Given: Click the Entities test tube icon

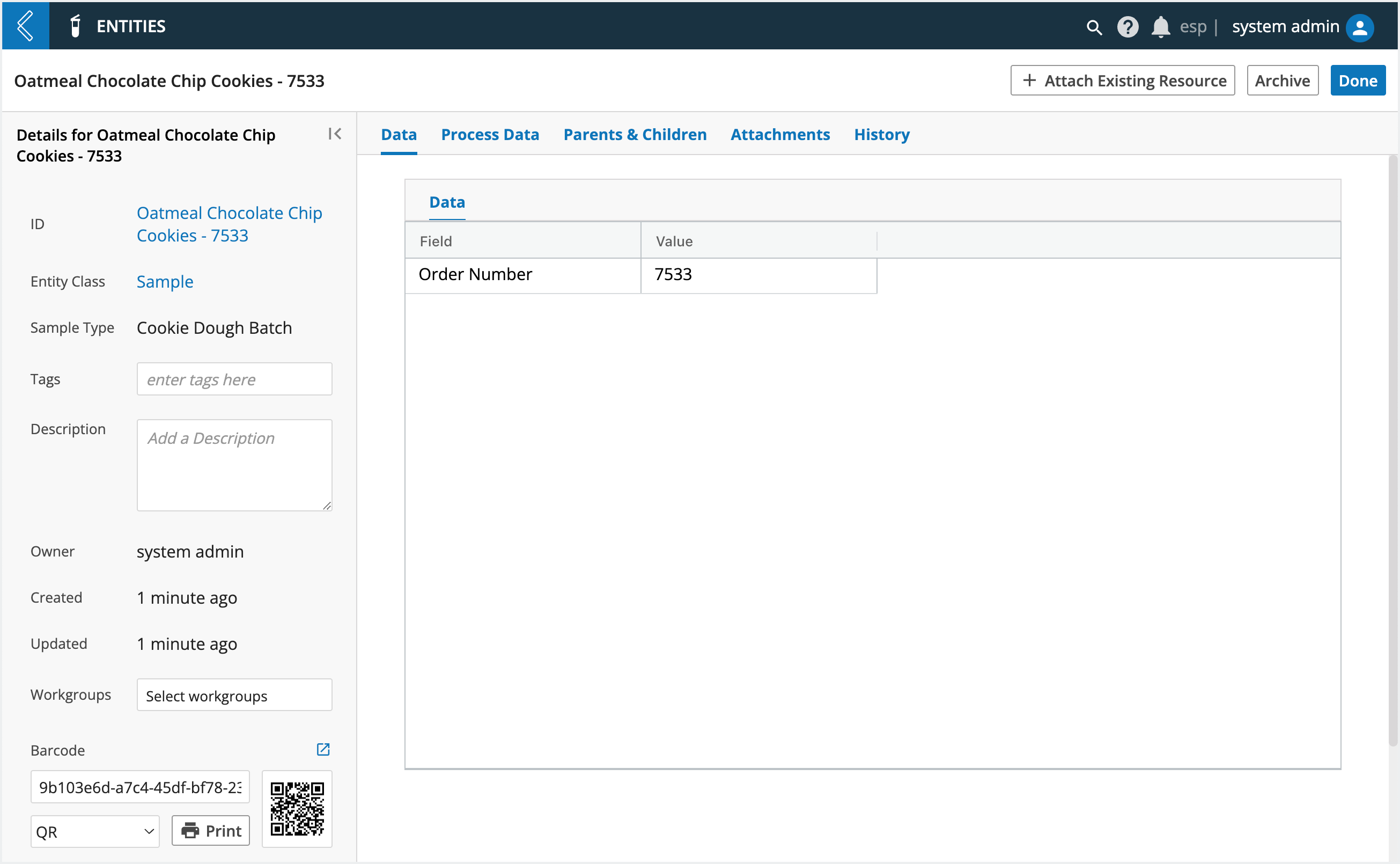Looking at the screenshot, I should [x=75, y=26].
